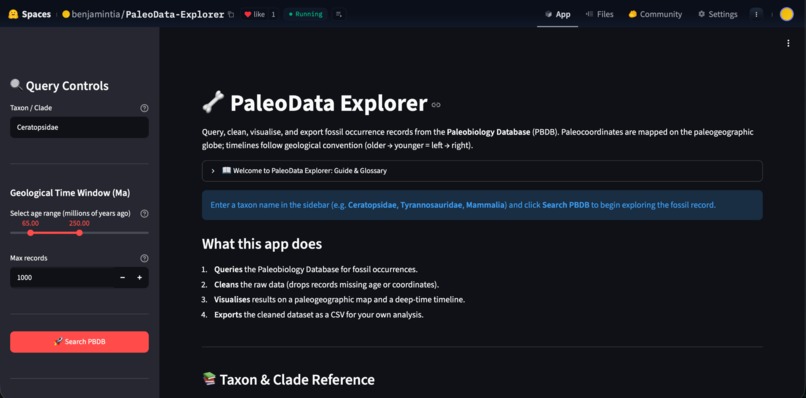Click the Hugging Face Spaces logo
This screenshot has height=398, width=806.
pyautogui.click(x=12, y=14)
